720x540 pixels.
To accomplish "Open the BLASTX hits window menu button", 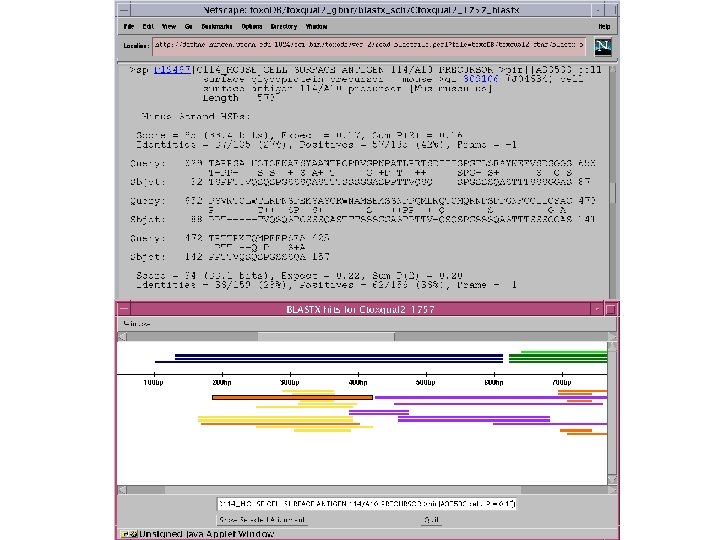I will (x=124, y=309).
